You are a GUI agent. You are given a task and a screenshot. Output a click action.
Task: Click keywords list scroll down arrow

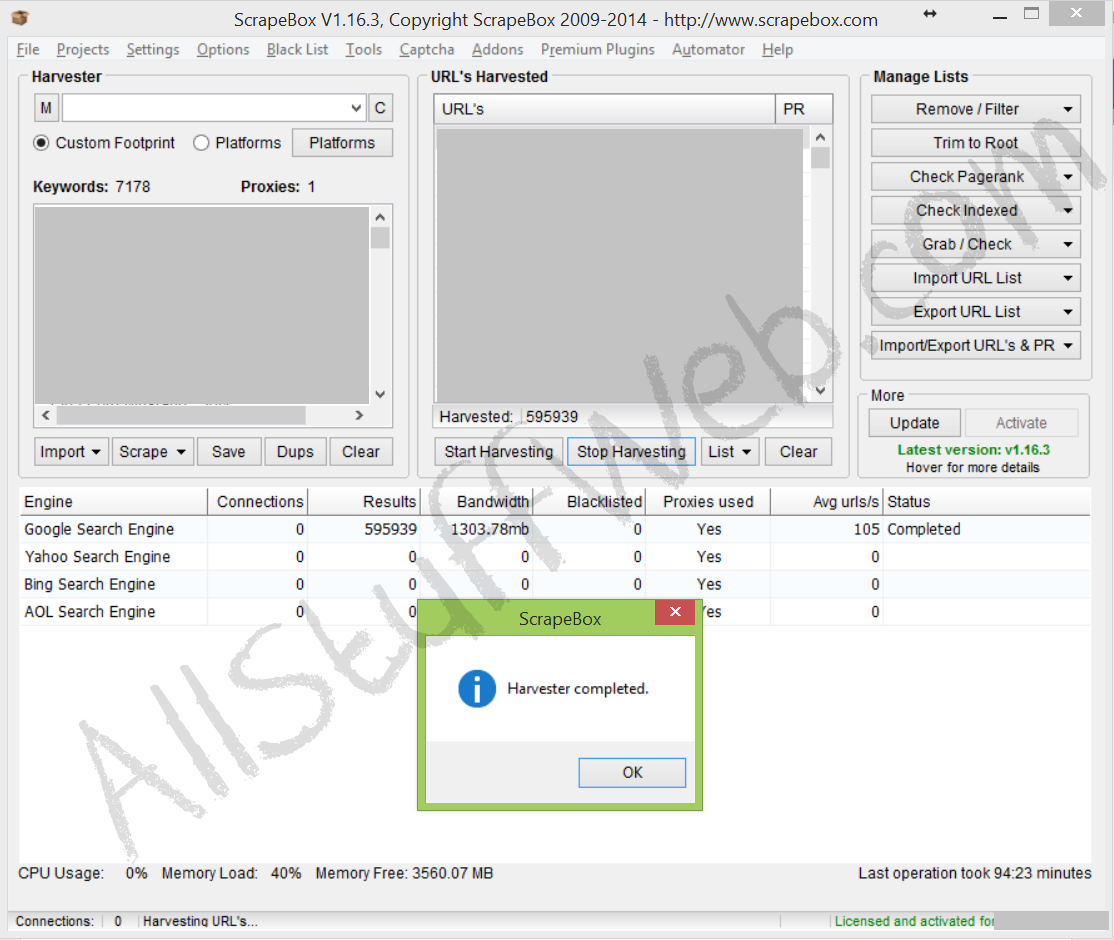pos(380,394)
